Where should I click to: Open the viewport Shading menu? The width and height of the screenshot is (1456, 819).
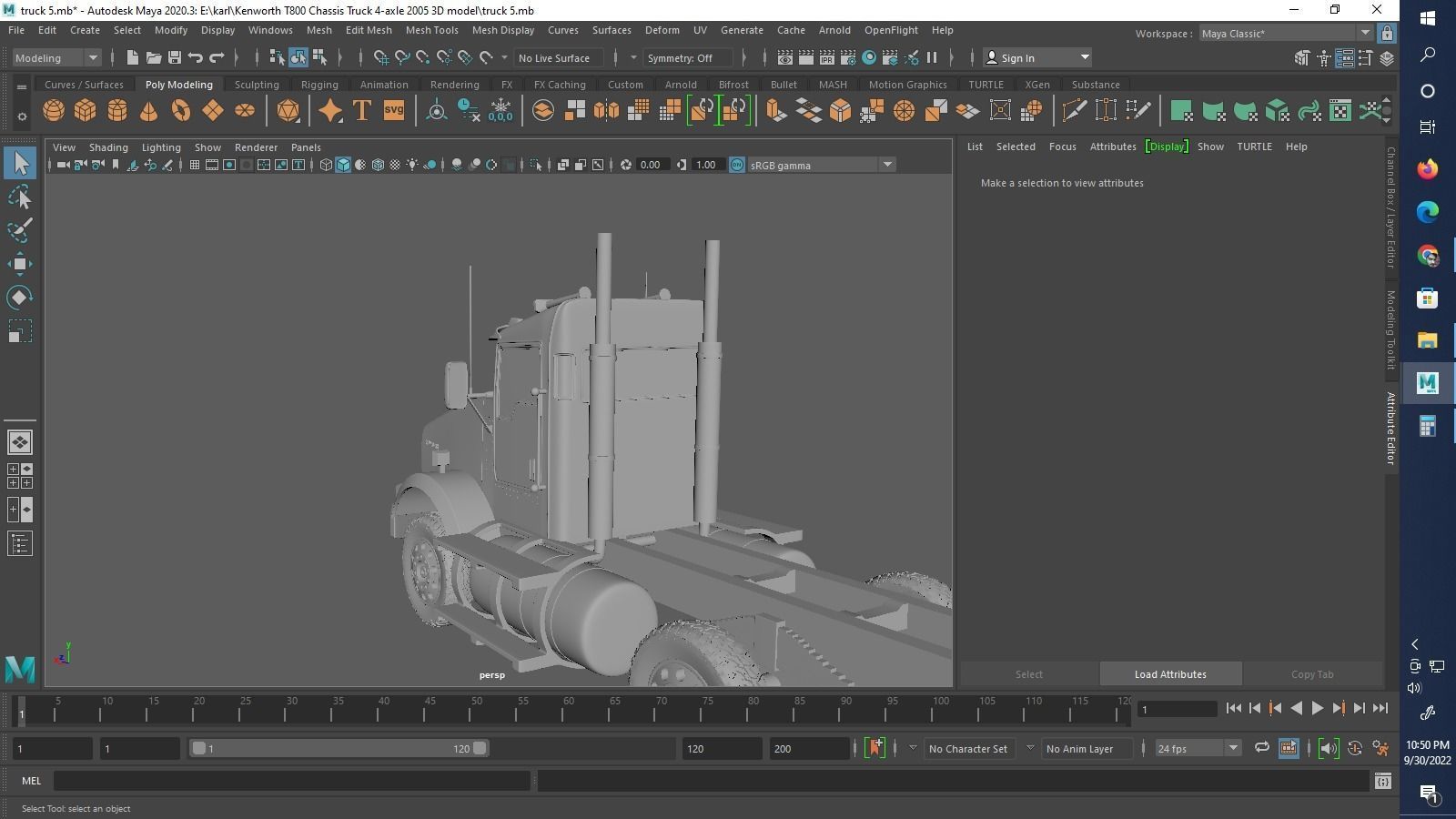click(x=108, y=147)
